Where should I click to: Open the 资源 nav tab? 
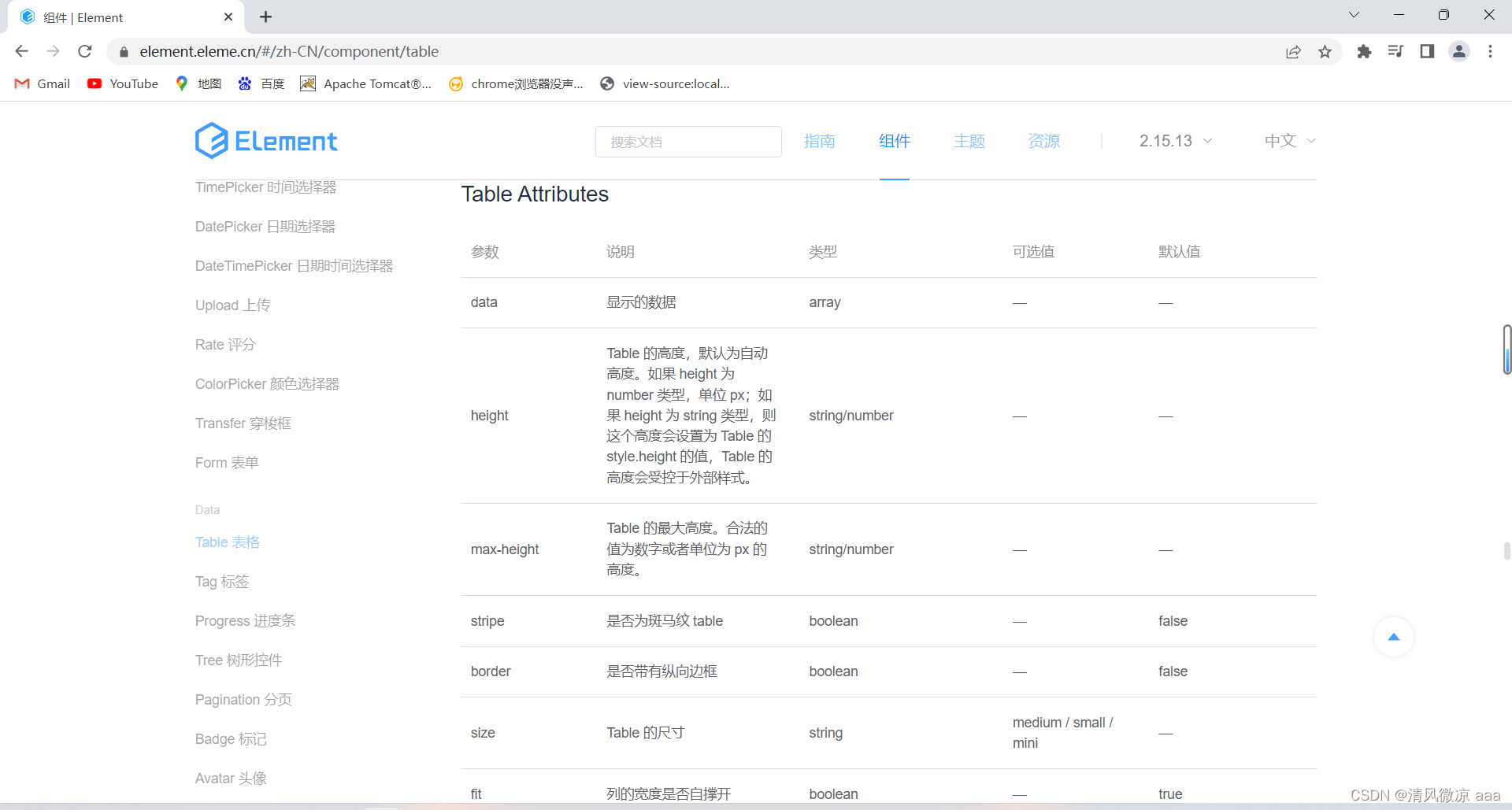click(x=1044, y=141)
